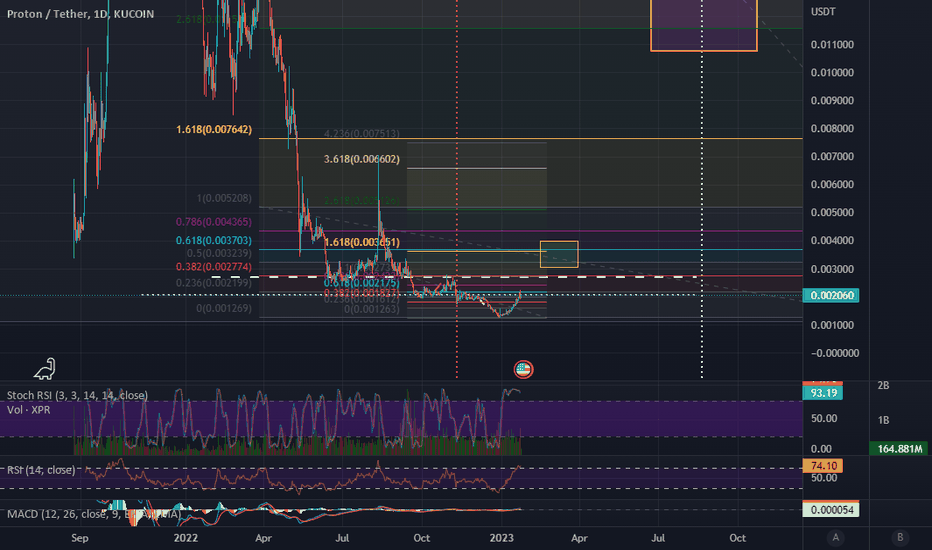
Task: Click the 0.004000 price axis label
Action: [832, 240]
